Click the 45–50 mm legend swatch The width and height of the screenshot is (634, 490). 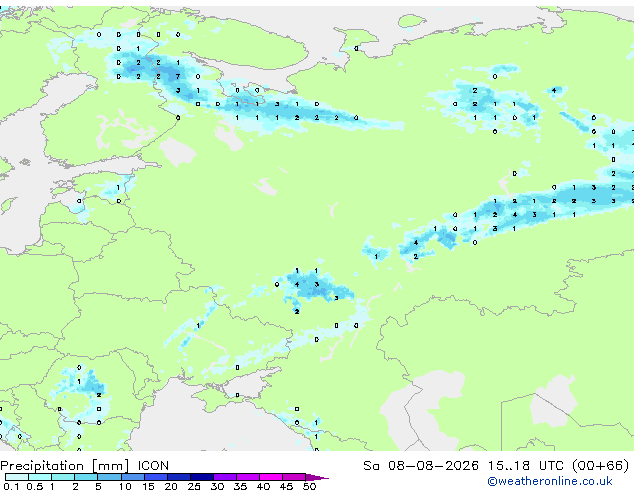(x=294, y=477)
